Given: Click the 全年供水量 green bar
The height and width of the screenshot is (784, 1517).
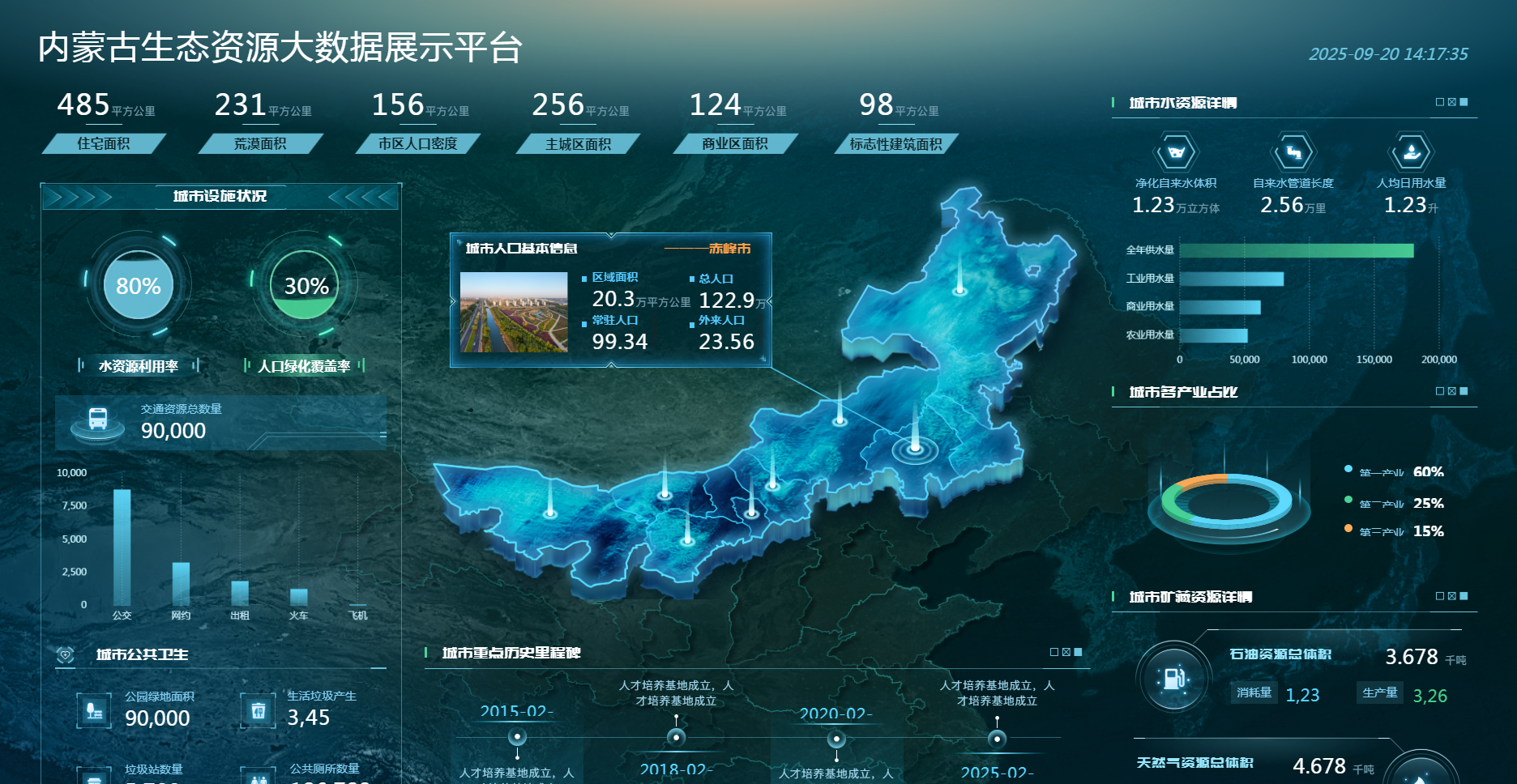Looking at the screenshot, I should [1296, 250].
